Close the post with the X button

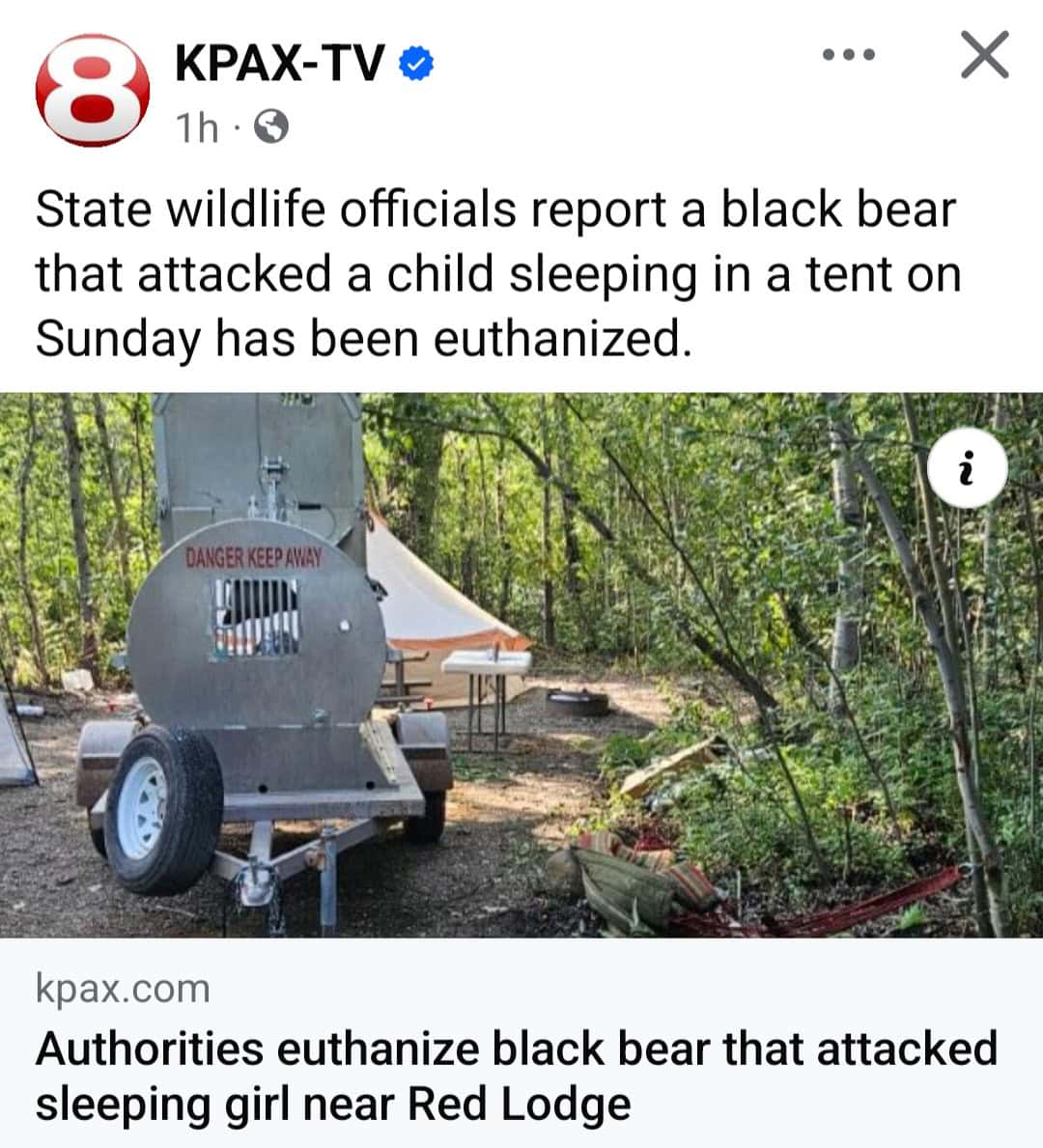tap(985, 54)
